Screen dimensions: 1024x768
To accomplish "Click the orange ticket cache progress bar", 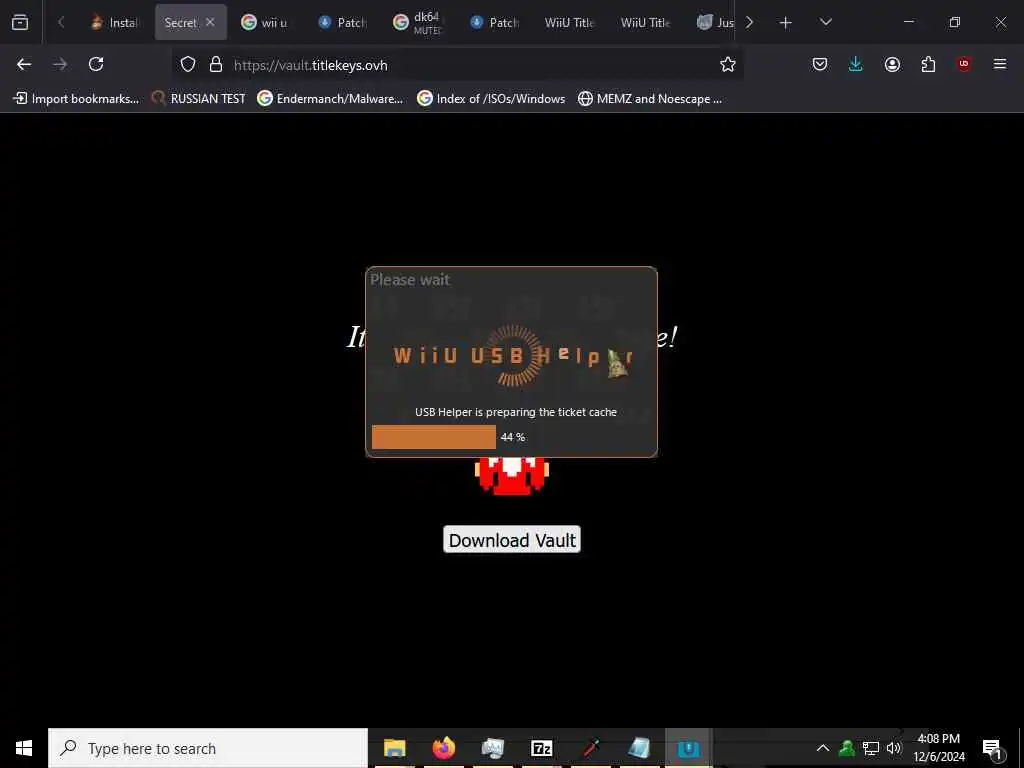I will (x=434, y=437).
